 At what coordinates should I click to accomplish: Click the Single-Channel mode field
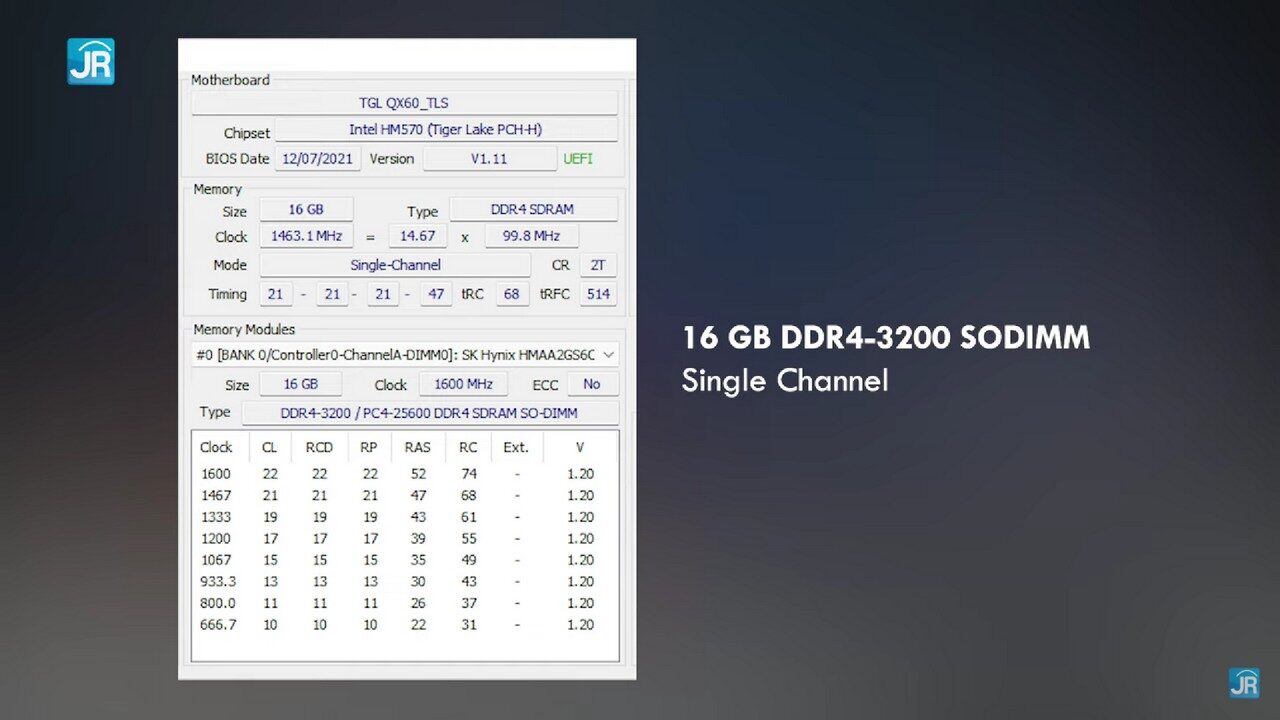(x=395, y=265)
